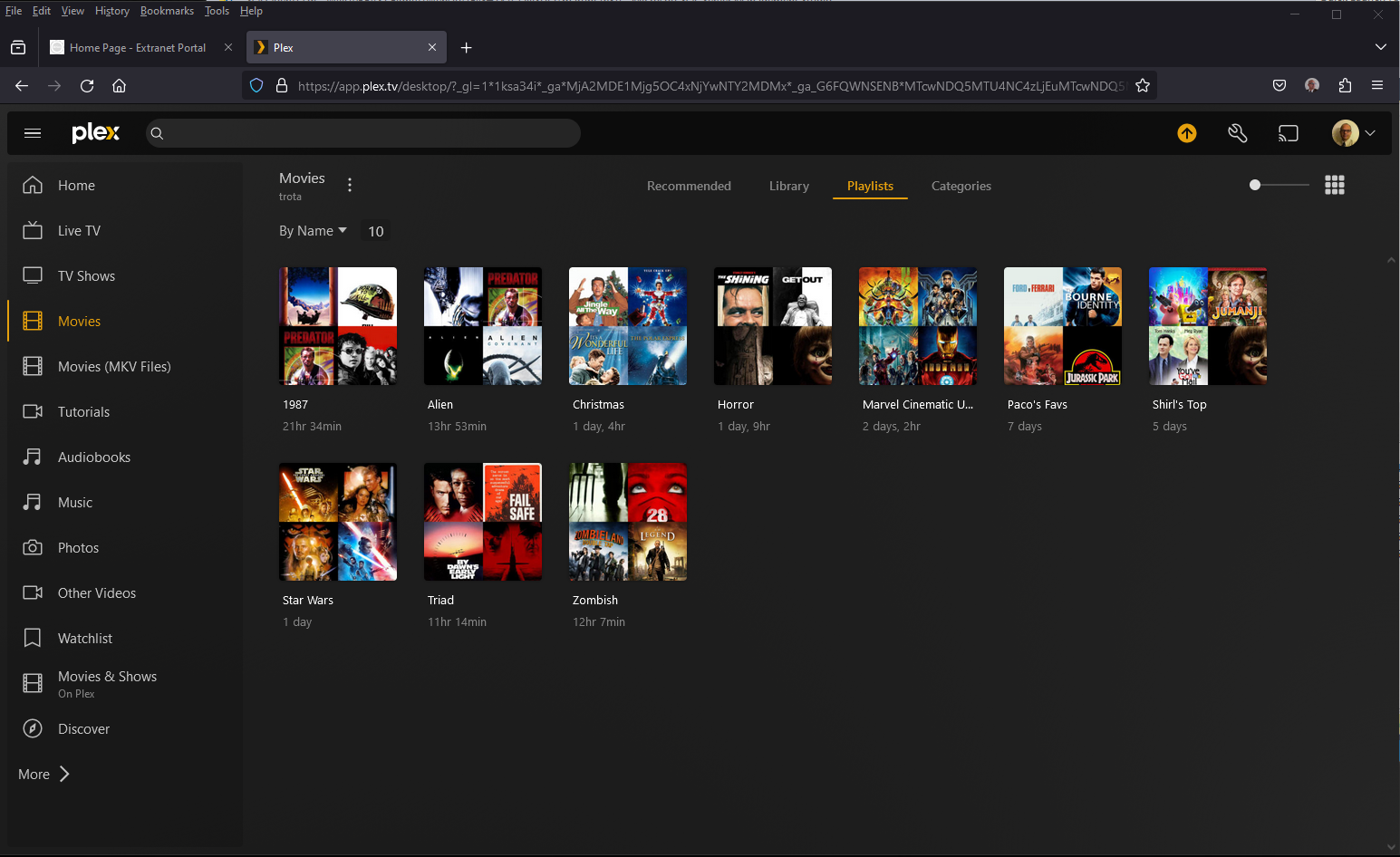
Task: Open the Home sidebar item
Action: 125,185
